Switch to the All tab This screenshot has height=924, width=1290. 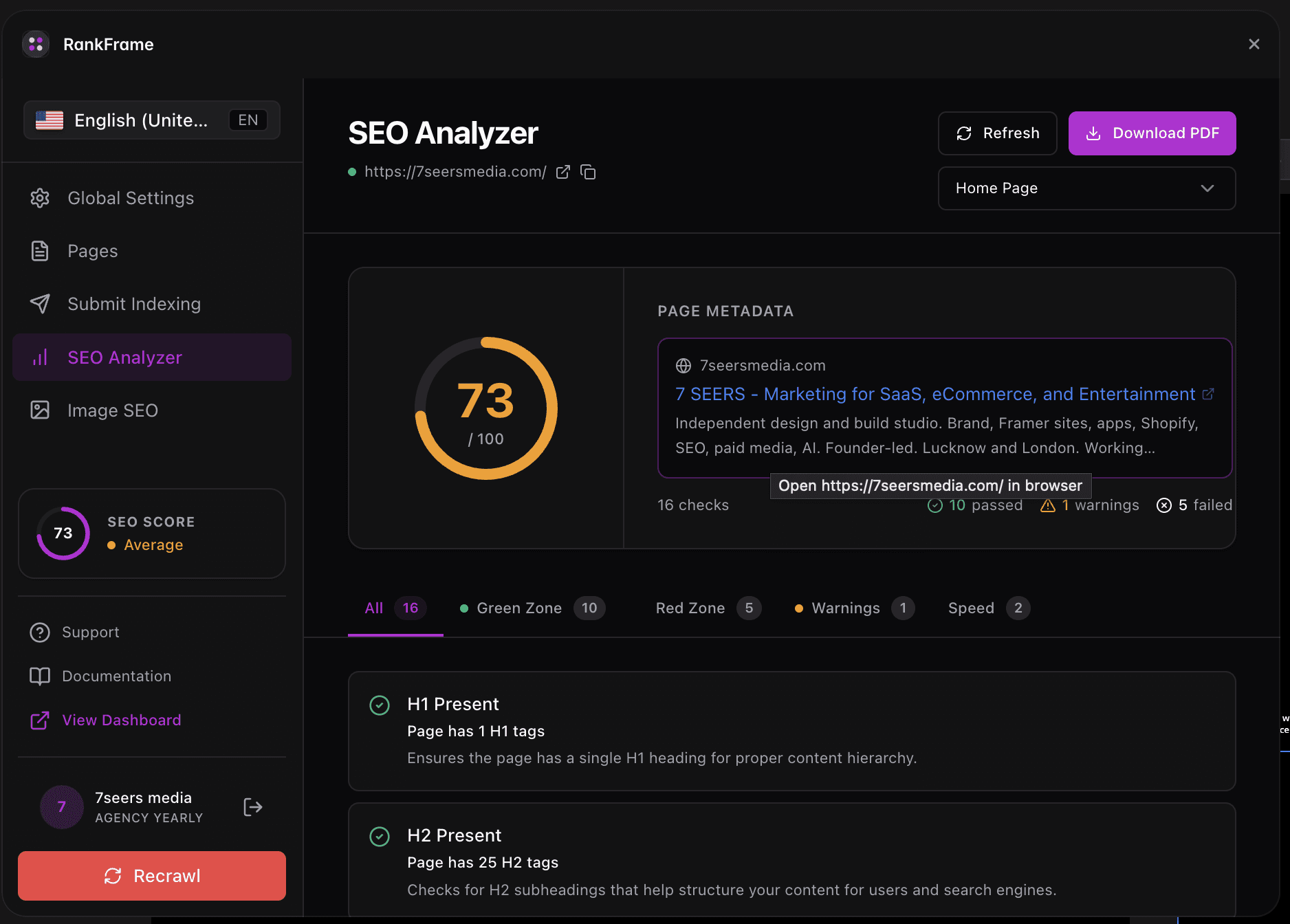tap(395, 608)
